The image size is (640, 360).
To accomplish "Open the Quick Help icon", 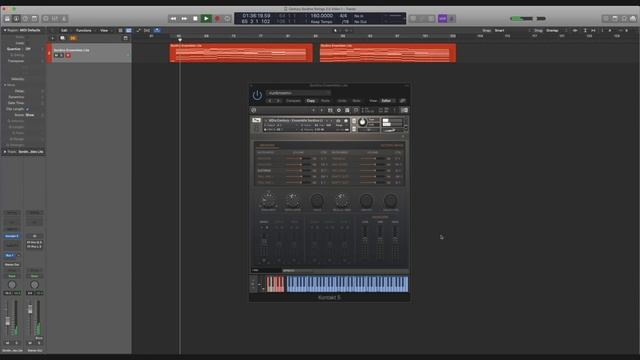I will 25,18.
